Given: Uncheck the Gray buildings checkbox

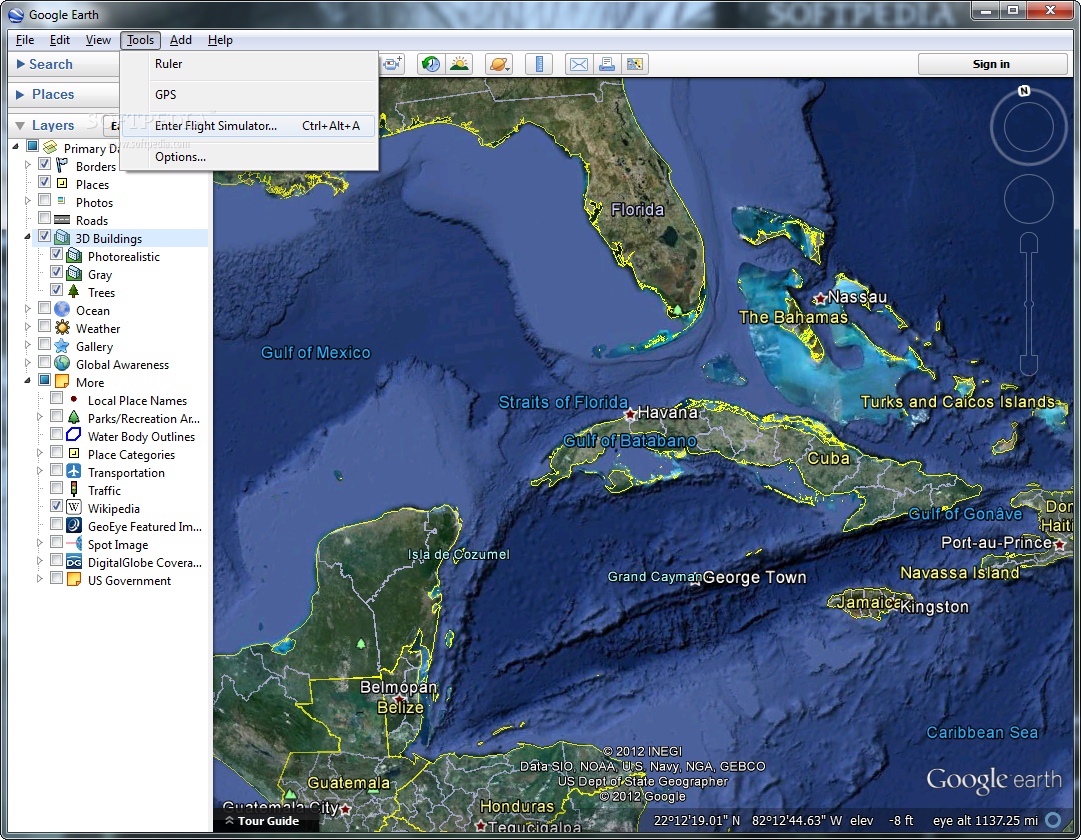Looking at the screenshot, I should point(57,272).
